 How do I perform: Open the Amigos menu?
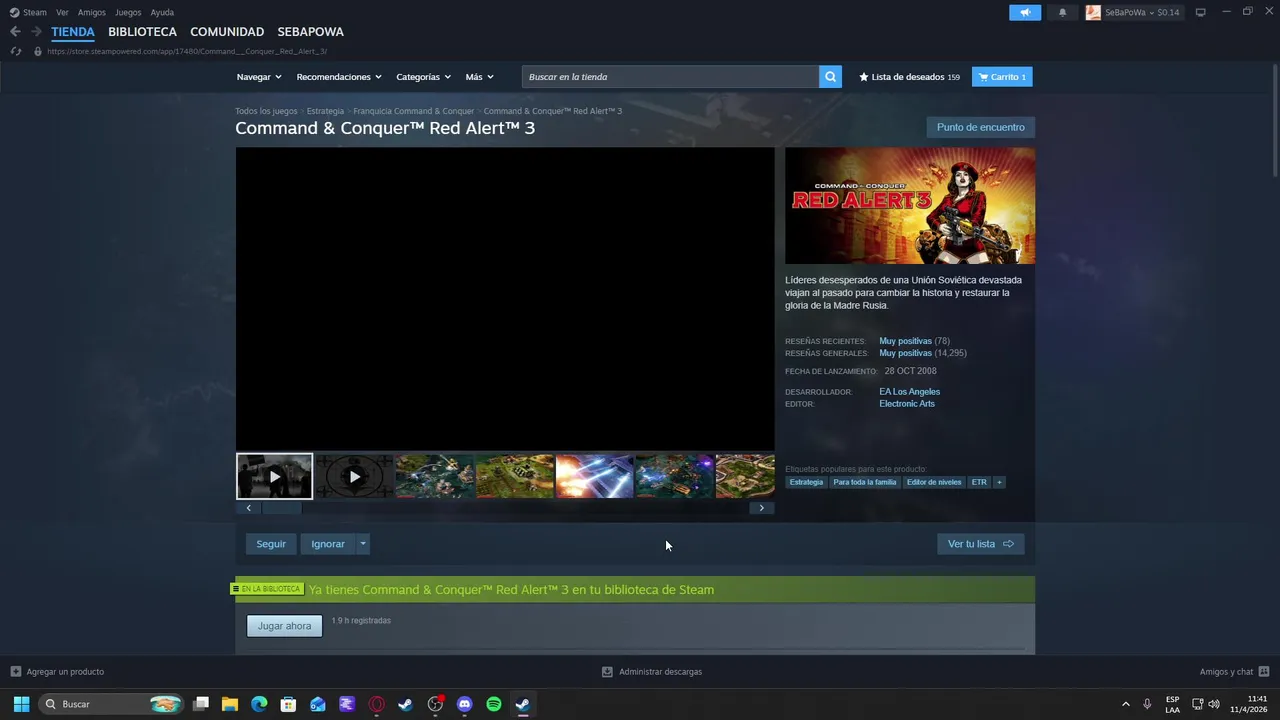92,12
